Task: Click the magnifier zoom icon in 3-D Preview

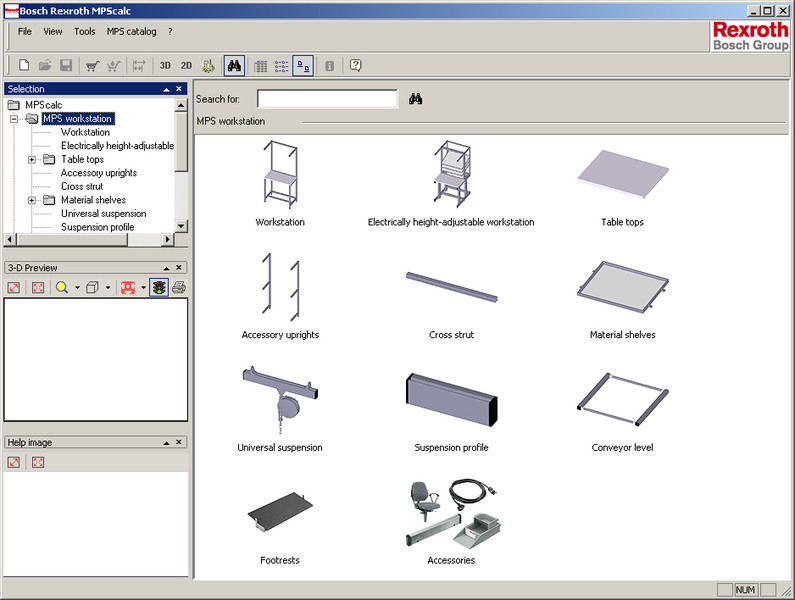Action: click(x=62, y=288)
